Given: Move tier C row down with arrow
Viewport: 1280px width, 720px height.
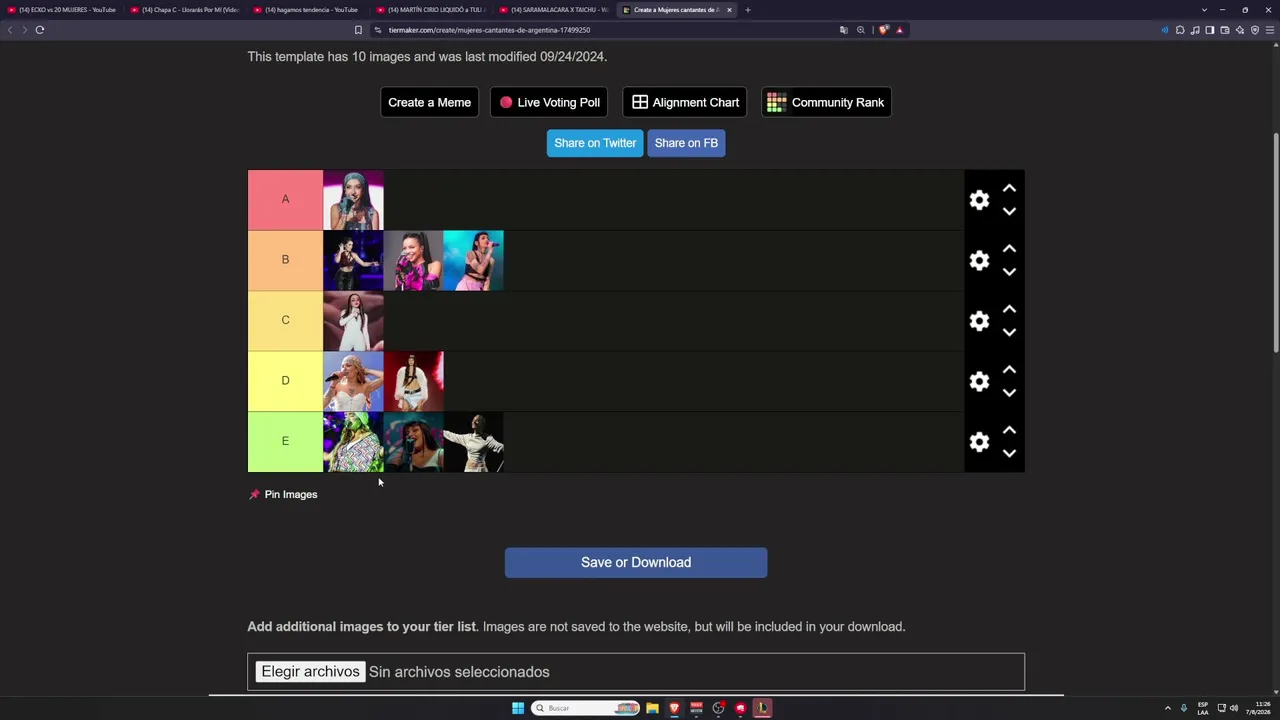Looking at the screenshot, I should pyautogui.click(x=1009, y=333).
